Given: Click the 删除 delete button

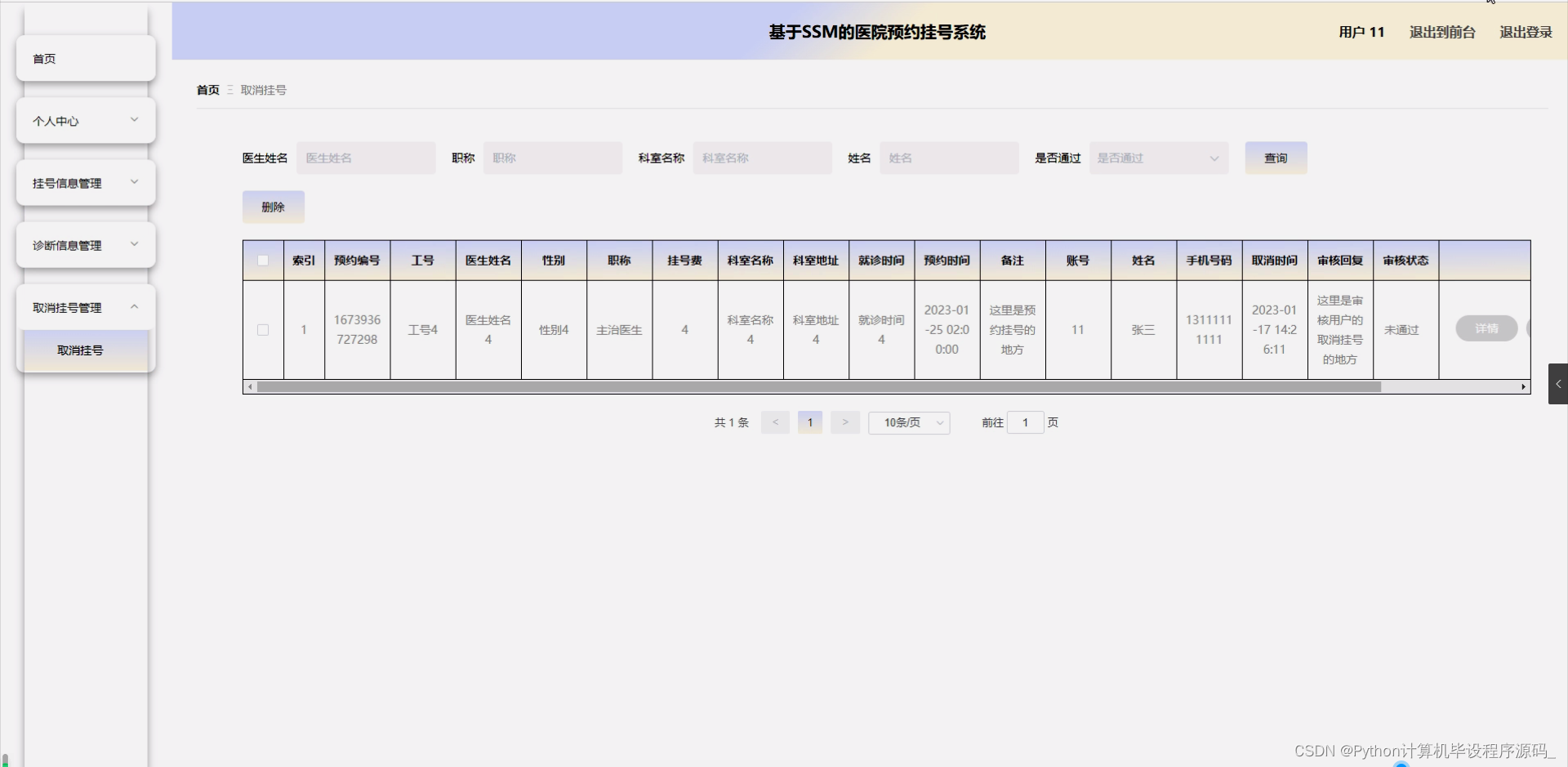Looking at the screenshot, I should (273, 207).
